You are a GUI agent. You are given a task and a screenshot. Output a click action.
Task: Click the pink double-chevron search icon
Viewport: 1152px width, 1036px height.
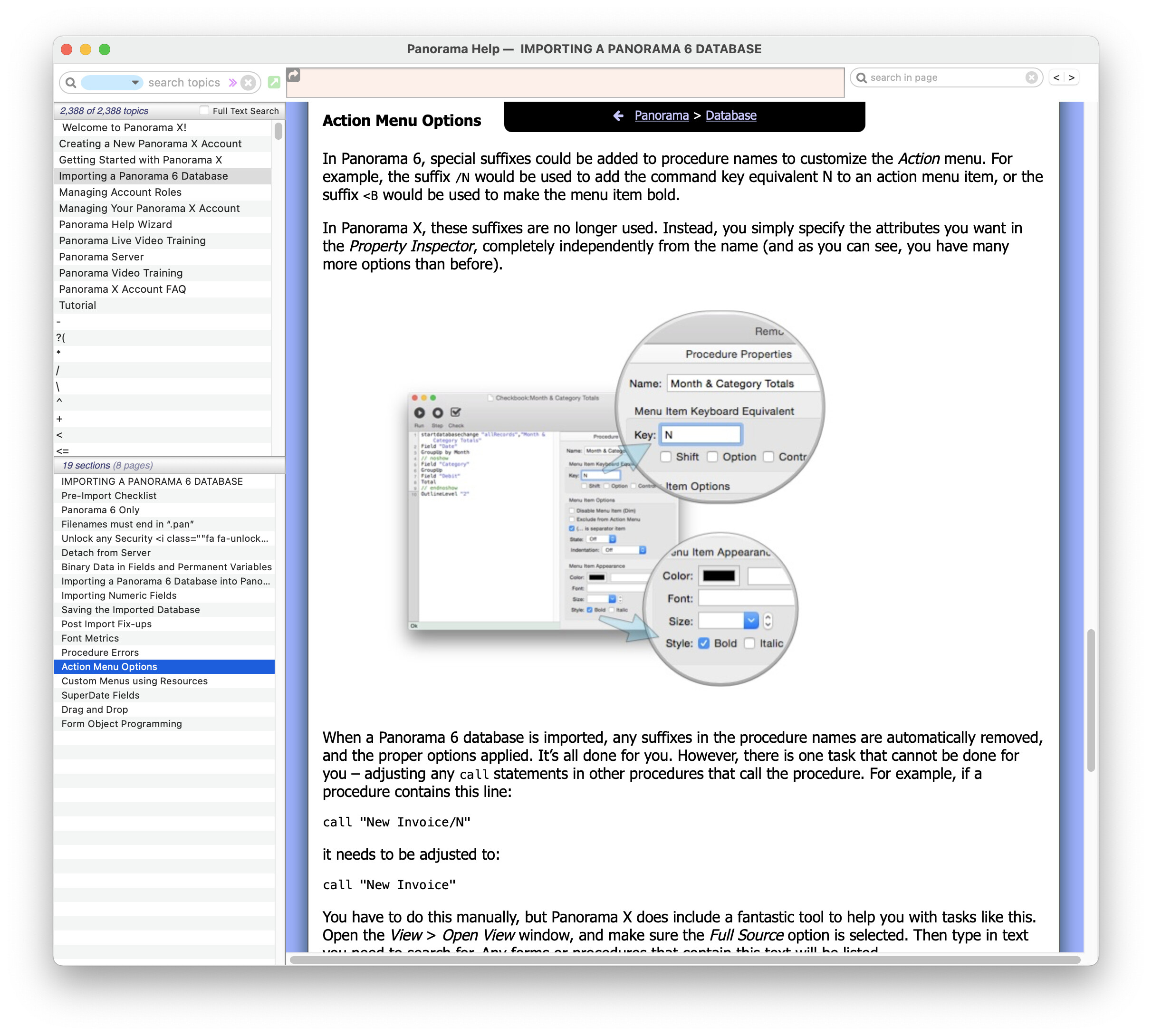click(232, 83)
